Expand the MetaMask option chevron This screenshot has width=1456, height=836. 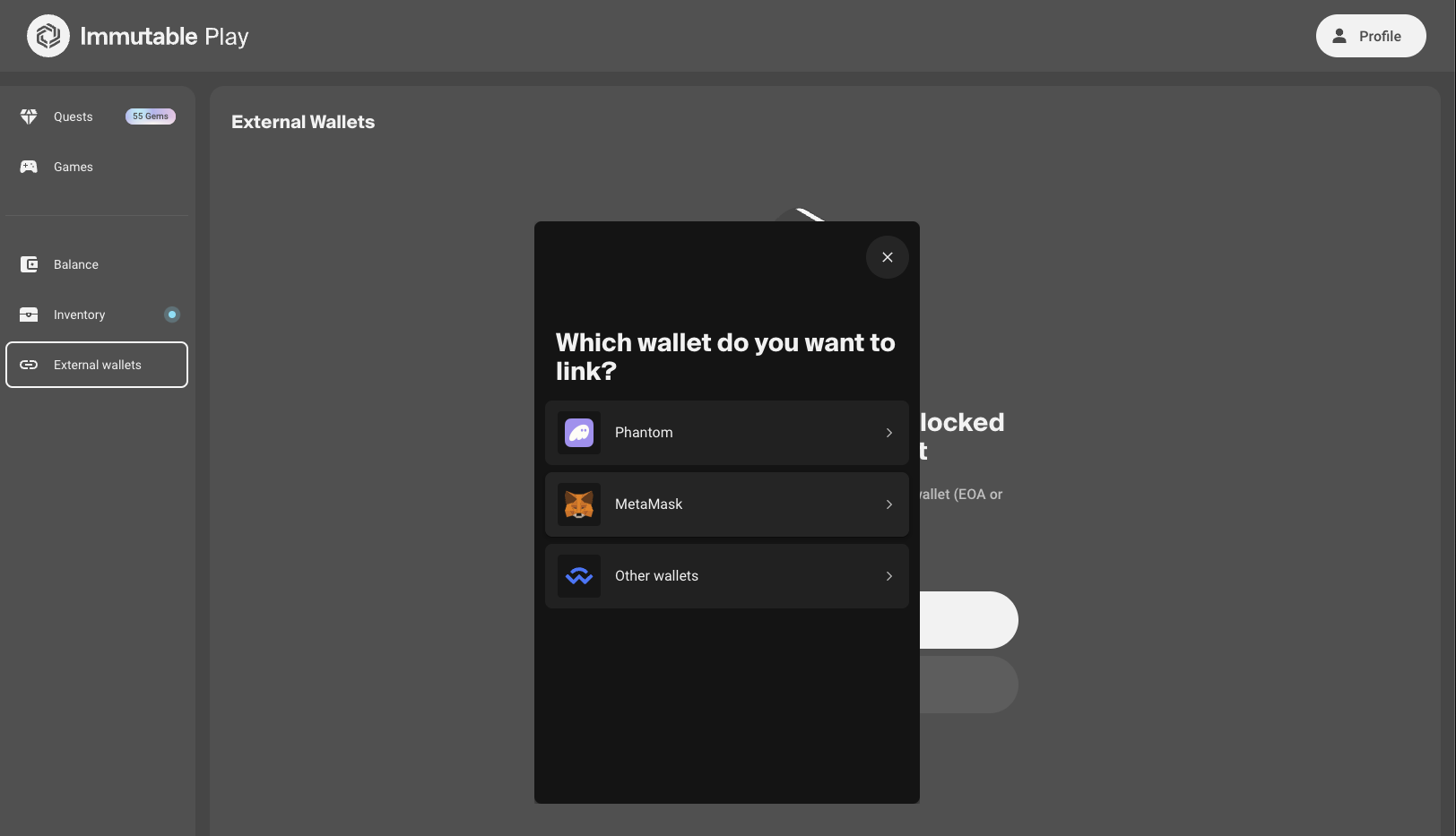[x=889, y=504]
